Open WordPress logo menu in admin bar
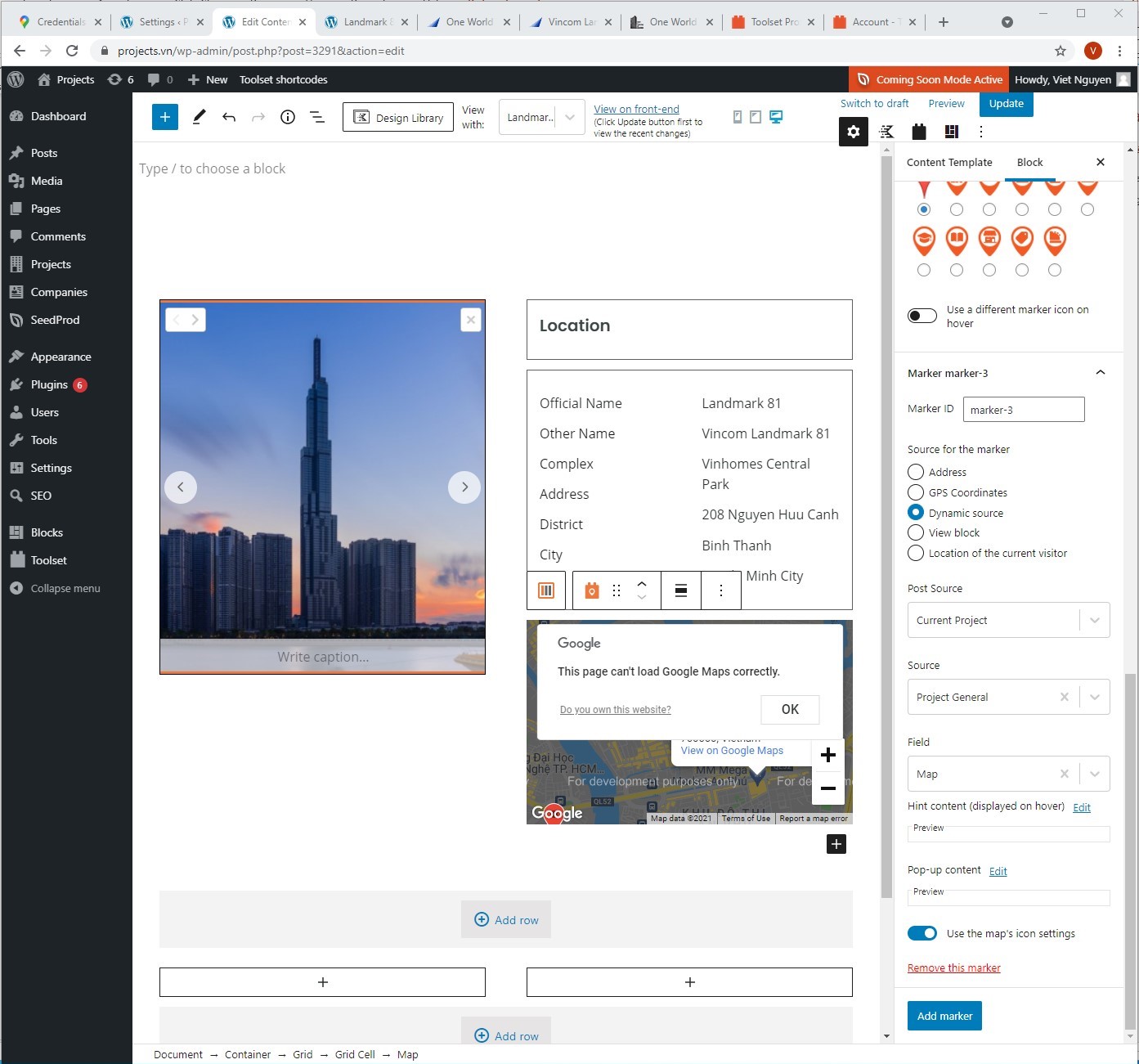The width and height of the screenshot is (1139, 1064). (x=16, y=79)
